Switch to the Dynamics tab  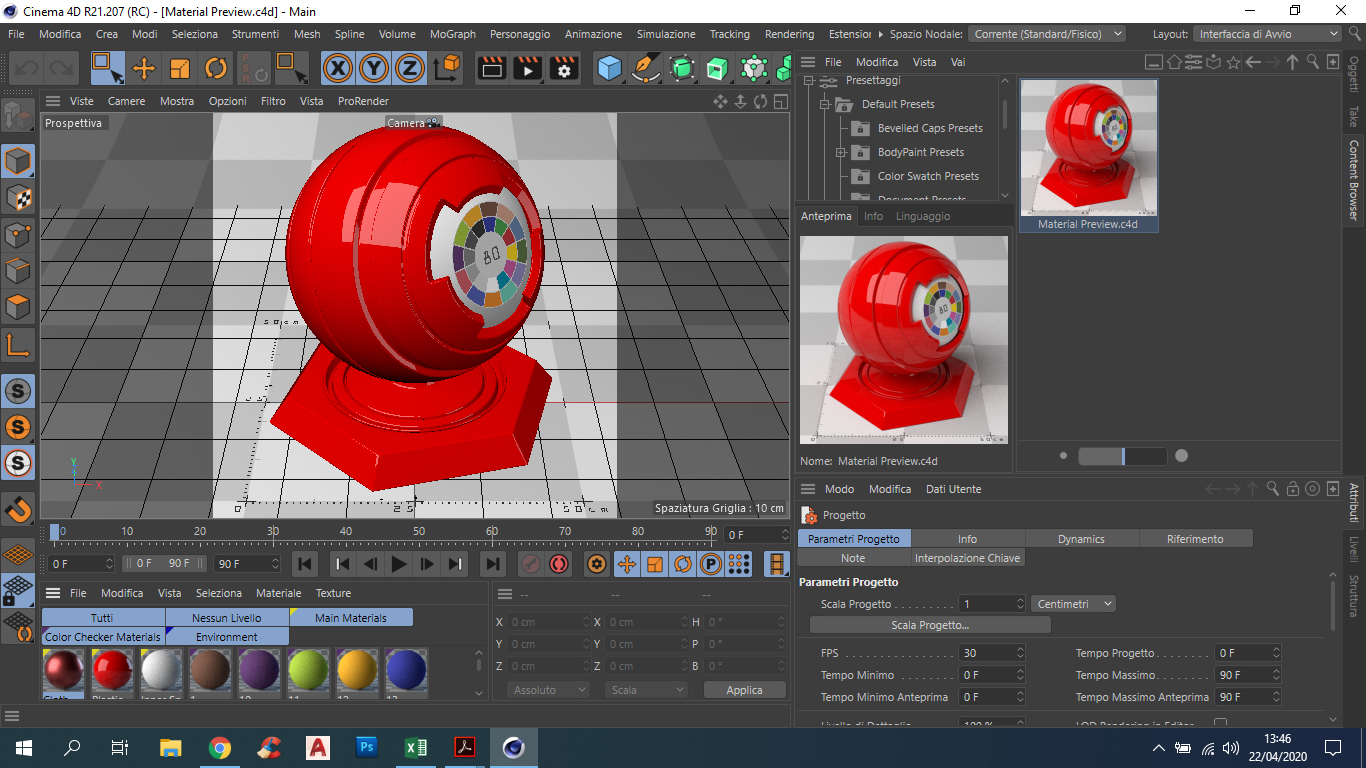click(1081, 539)
